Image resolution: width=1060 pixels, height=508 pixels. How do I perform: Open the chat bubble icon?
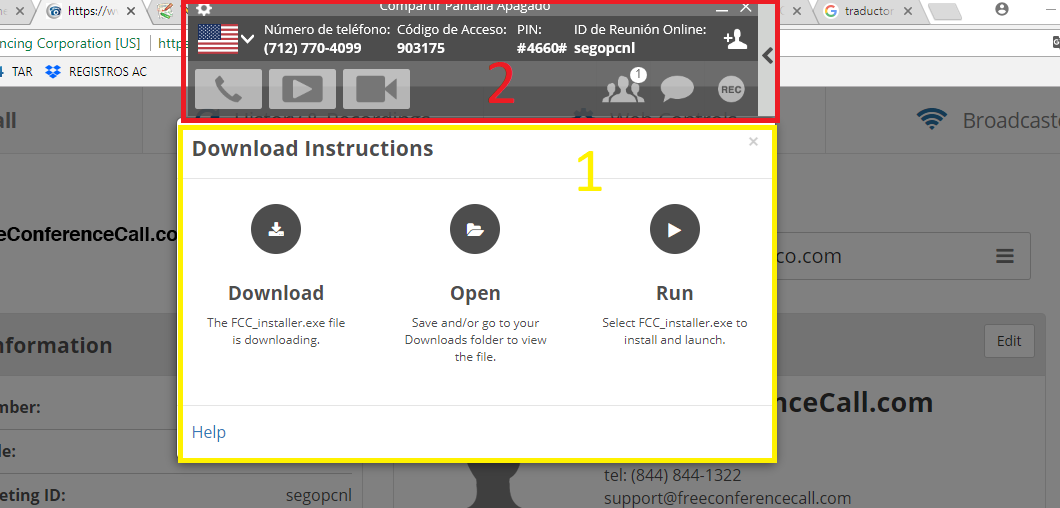click(677, 89)
